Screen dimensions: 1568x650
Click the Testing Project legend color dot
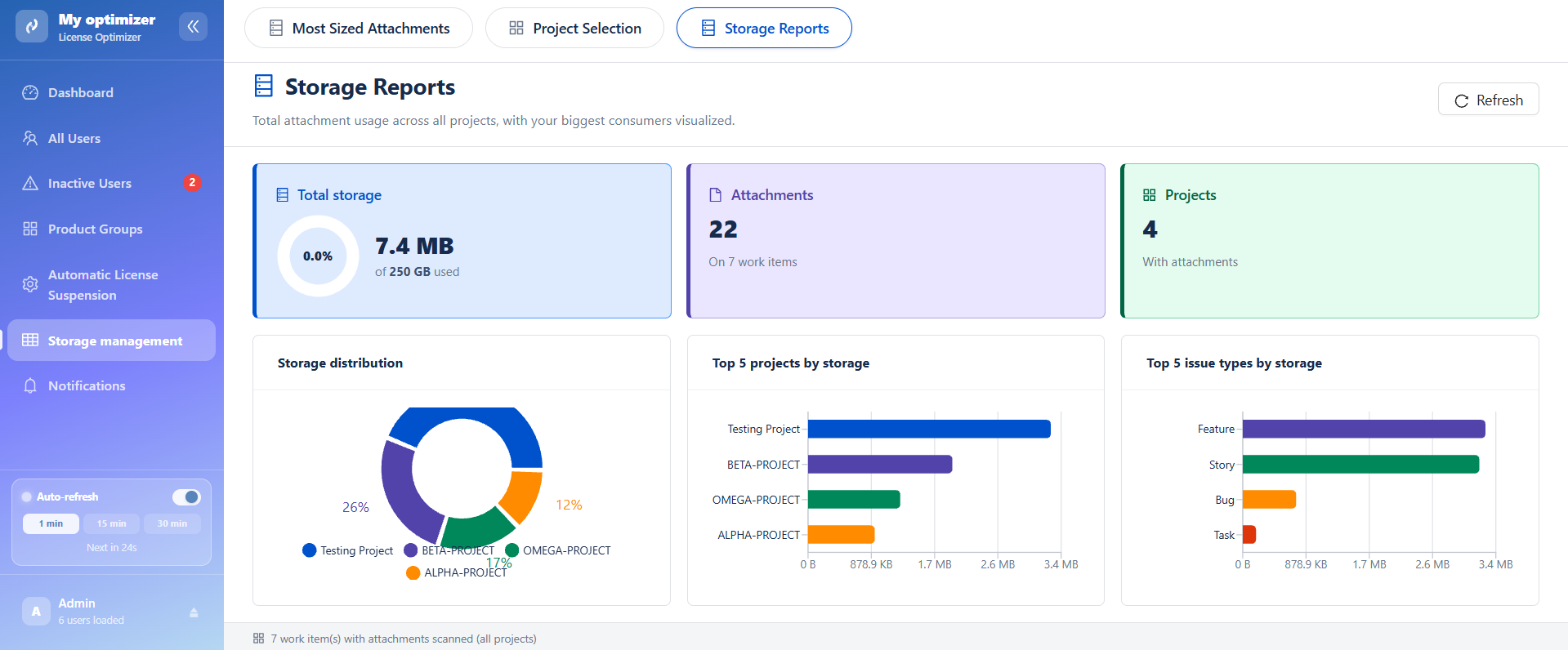coord(310,550)
